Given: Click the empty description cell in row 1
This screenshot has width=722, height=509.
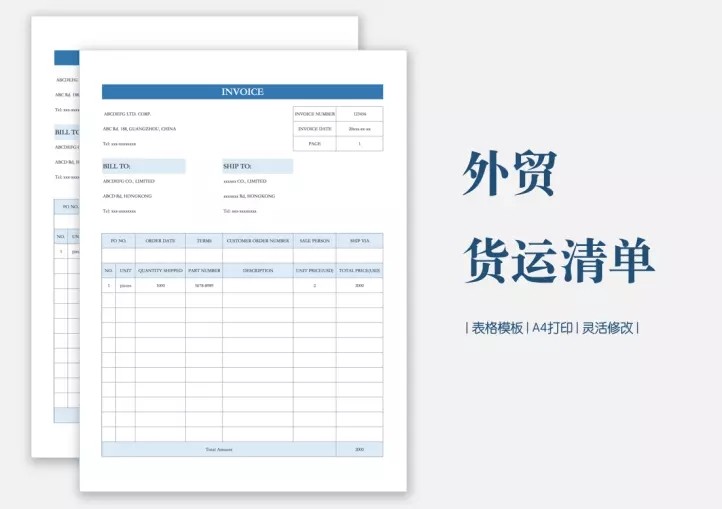Looking at the screenshot, I should click(x=258, y=286).
